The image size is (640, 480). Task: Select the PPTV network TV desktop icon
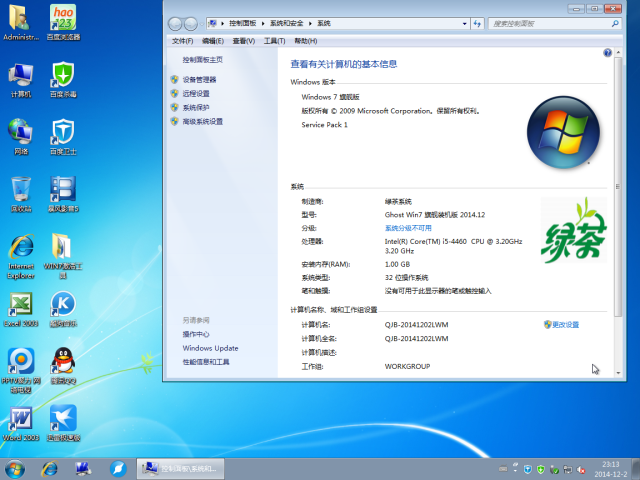coord(21,371)
